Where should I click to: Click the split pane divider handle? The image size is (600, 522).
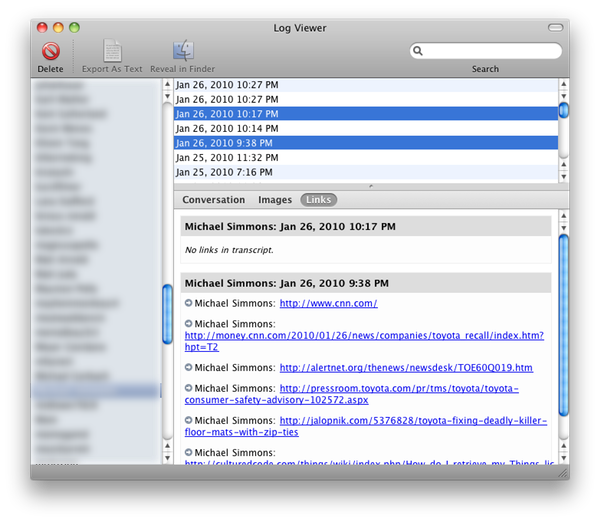(x=369, y=186)
